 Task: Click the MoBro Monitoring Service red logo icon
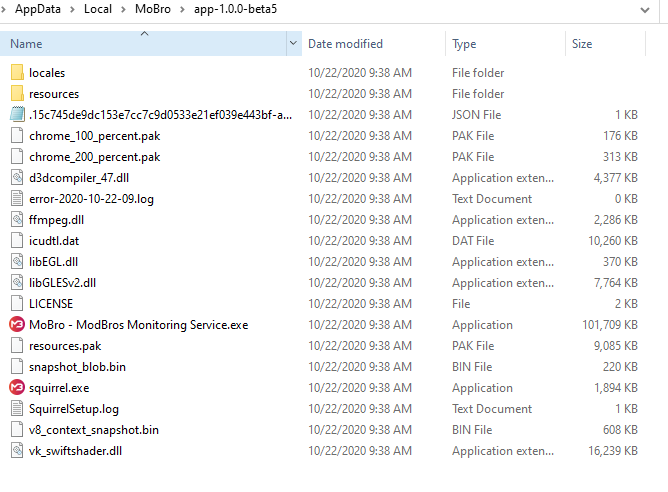[17, 325]
